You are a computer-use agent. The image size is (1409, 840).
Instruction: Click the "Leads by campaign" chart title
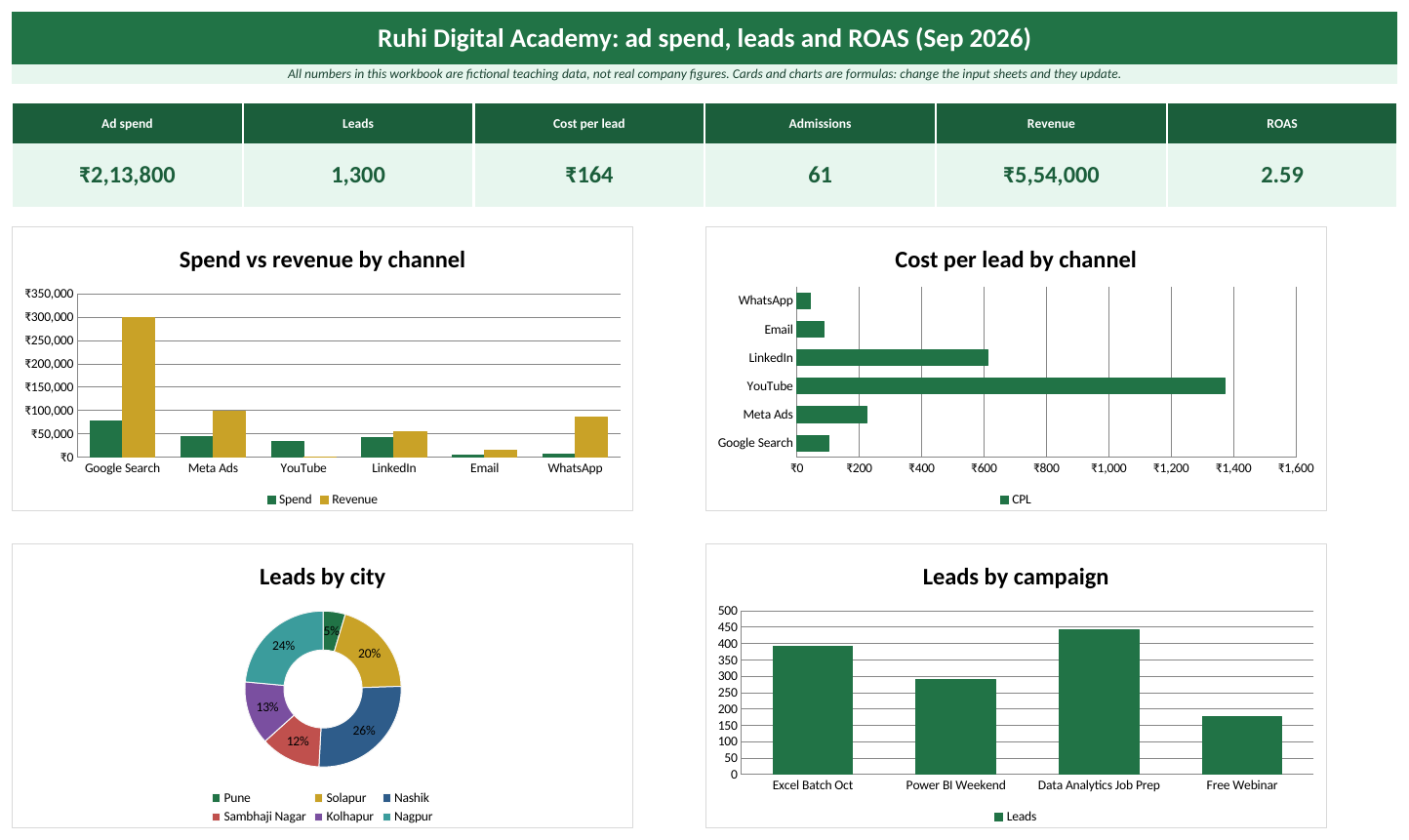pyautogui.click(x=1016, y=577)
